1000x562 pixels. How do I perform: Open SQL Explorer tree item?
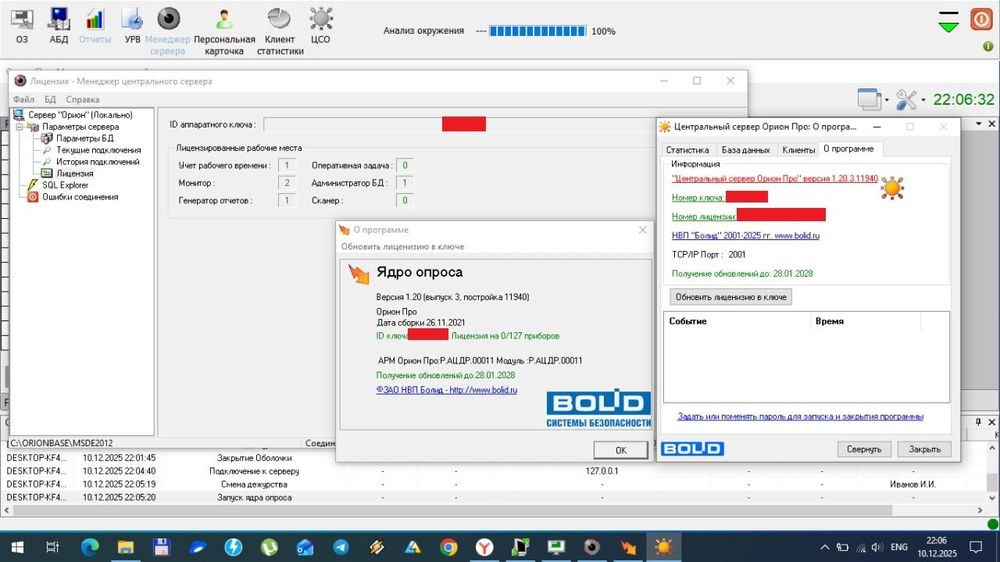tap(65, 185)
